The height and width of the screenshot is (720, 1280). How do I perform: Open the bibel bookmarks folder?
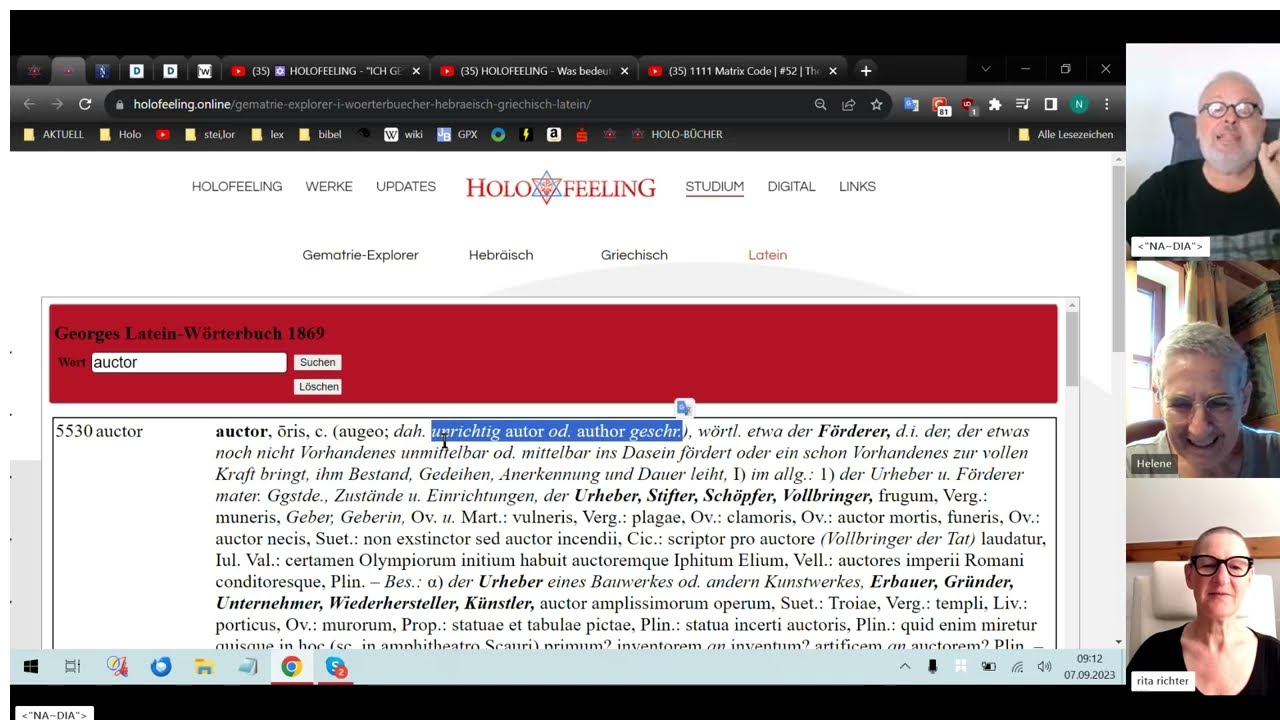[x=319, y=134]
